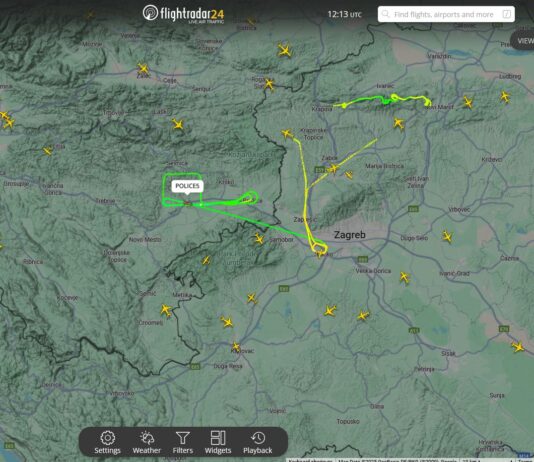
Task: Select the aircraft near Karlovac
Action: click(x=236, y=347)
